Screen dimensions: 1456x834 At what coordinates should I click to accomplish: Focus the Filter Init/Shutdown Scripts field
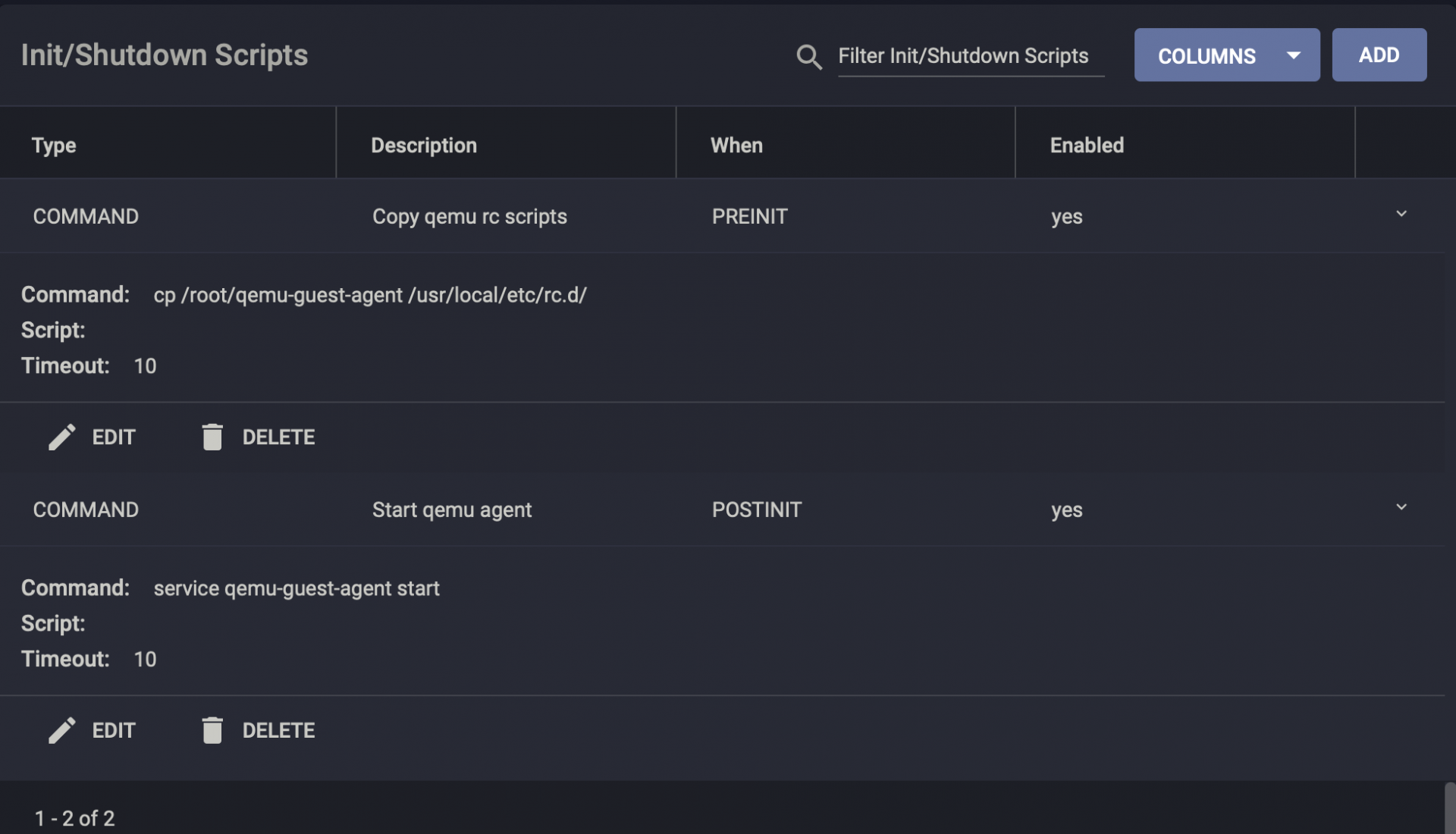pos(969,56)
